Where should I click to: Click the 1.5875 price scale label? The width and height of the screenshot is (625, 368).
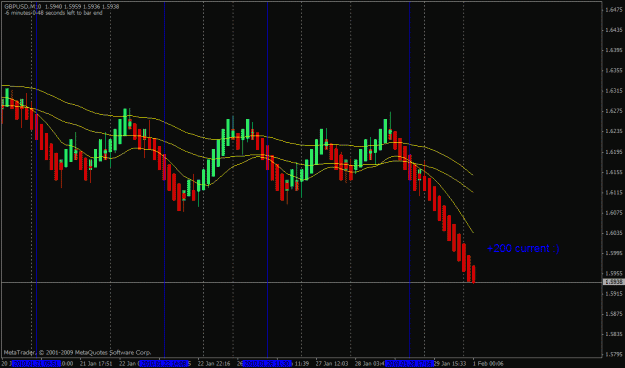pos(614,314)
